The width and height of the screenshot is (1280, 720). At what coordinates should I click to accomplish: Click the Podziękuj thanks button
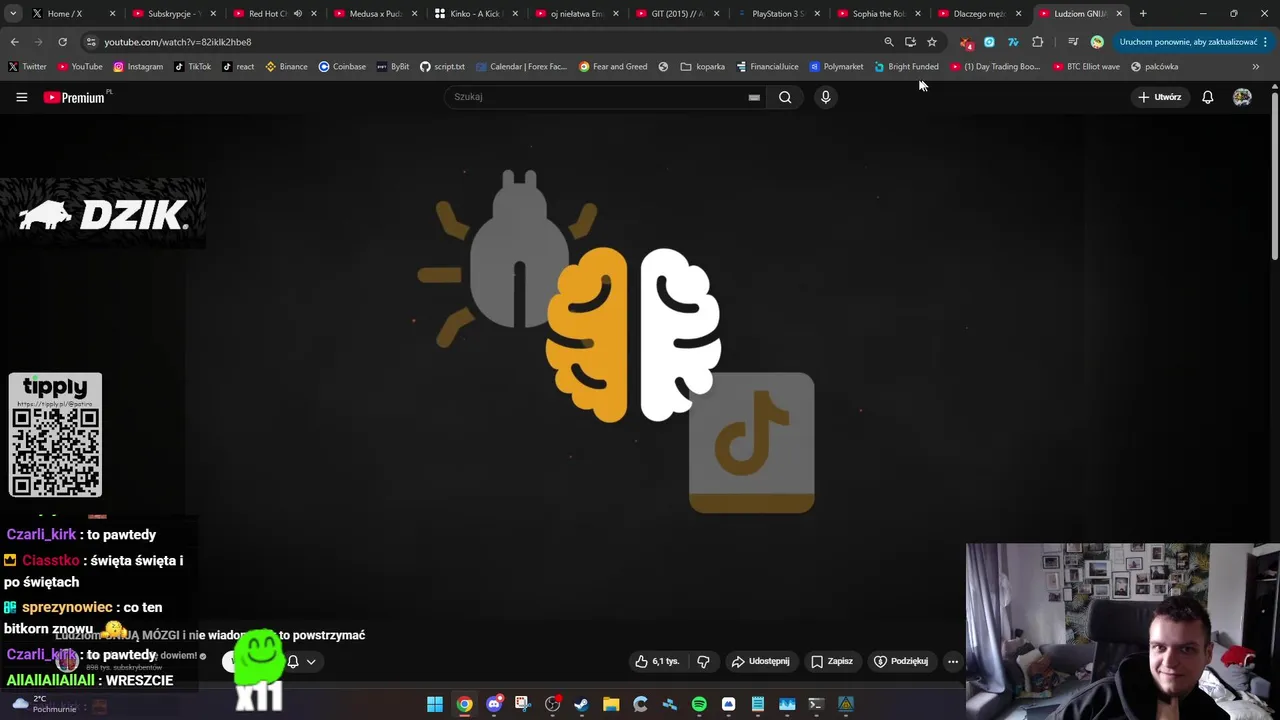click(901, 661)
